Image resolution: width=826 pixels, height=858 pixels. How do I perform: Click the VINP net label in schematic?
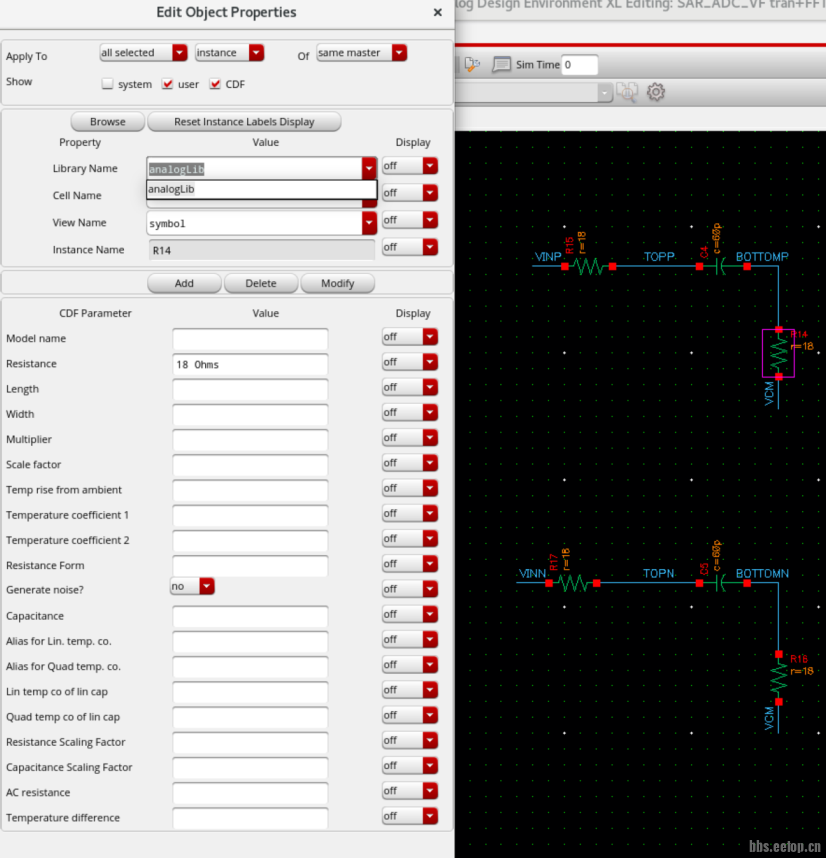548,257
